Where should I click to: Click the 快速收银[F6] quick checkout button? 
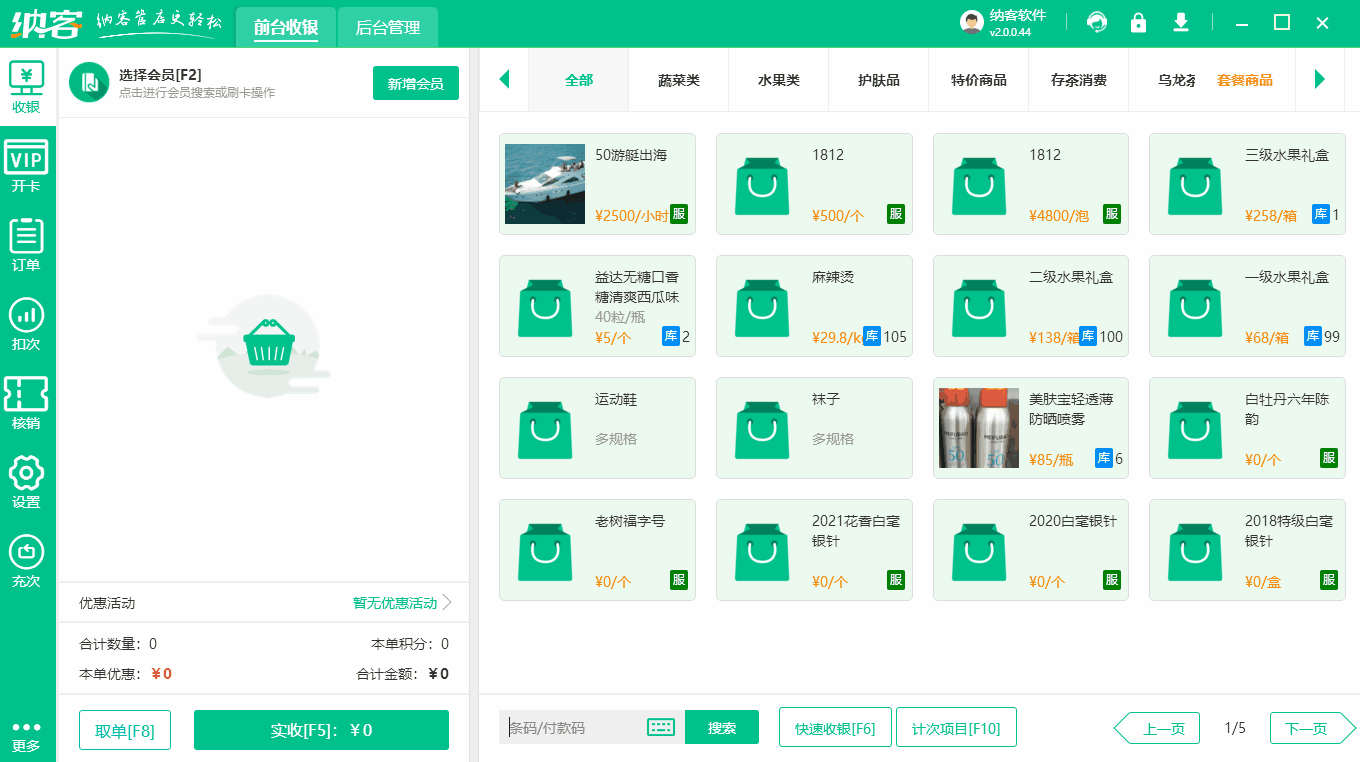click(835, 727)
